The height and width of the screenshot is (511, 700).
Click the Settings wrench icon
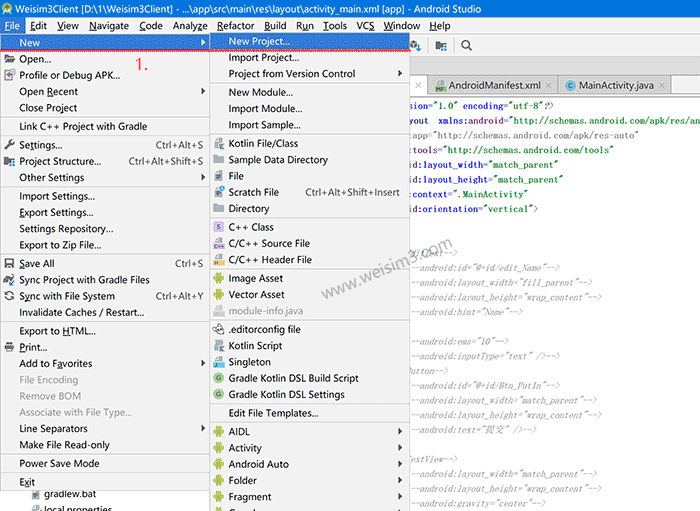pyautogui.click(x=9, y=145)
